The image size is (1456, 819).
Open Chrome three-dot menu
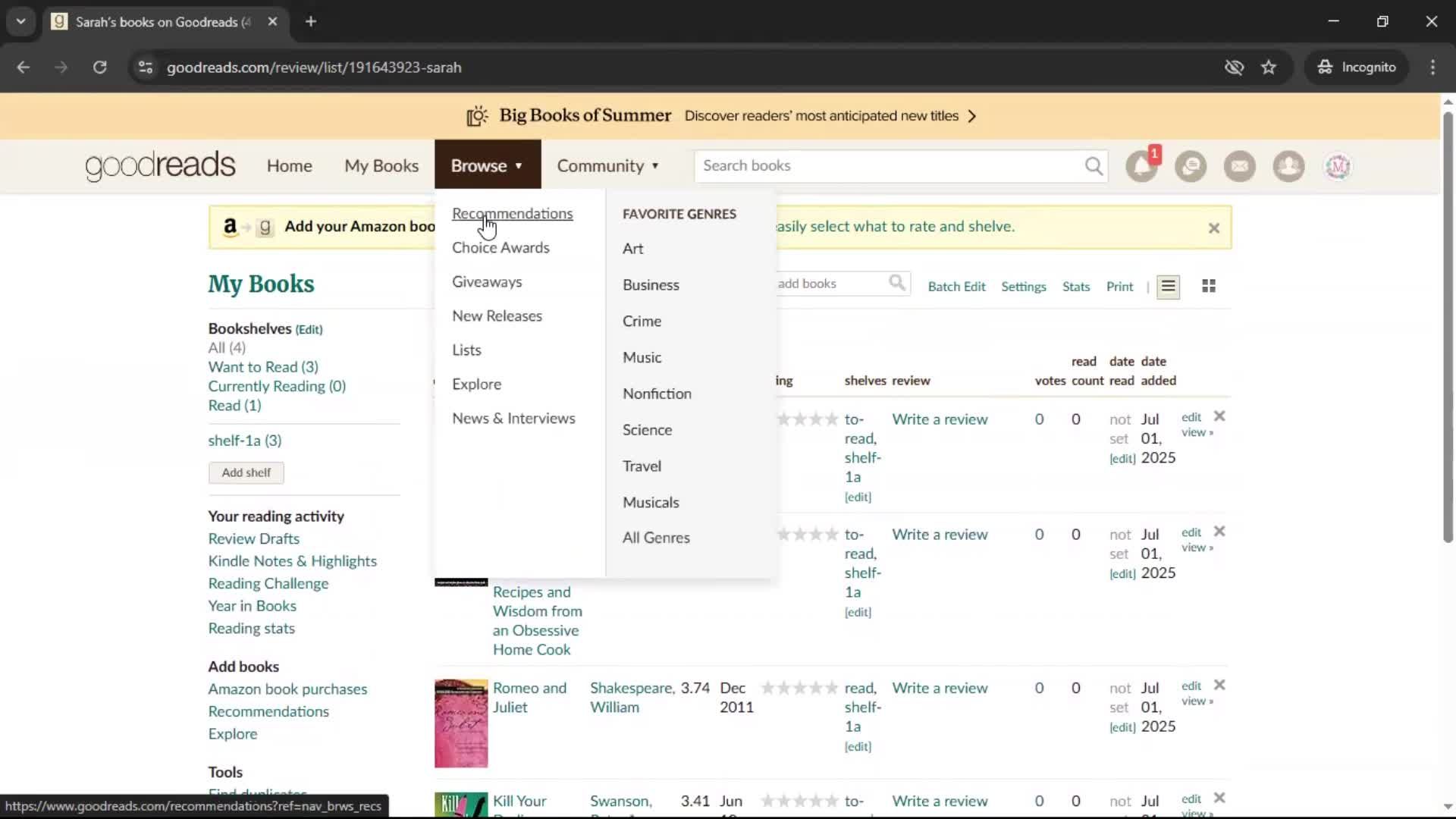(x=1432, y=67)
